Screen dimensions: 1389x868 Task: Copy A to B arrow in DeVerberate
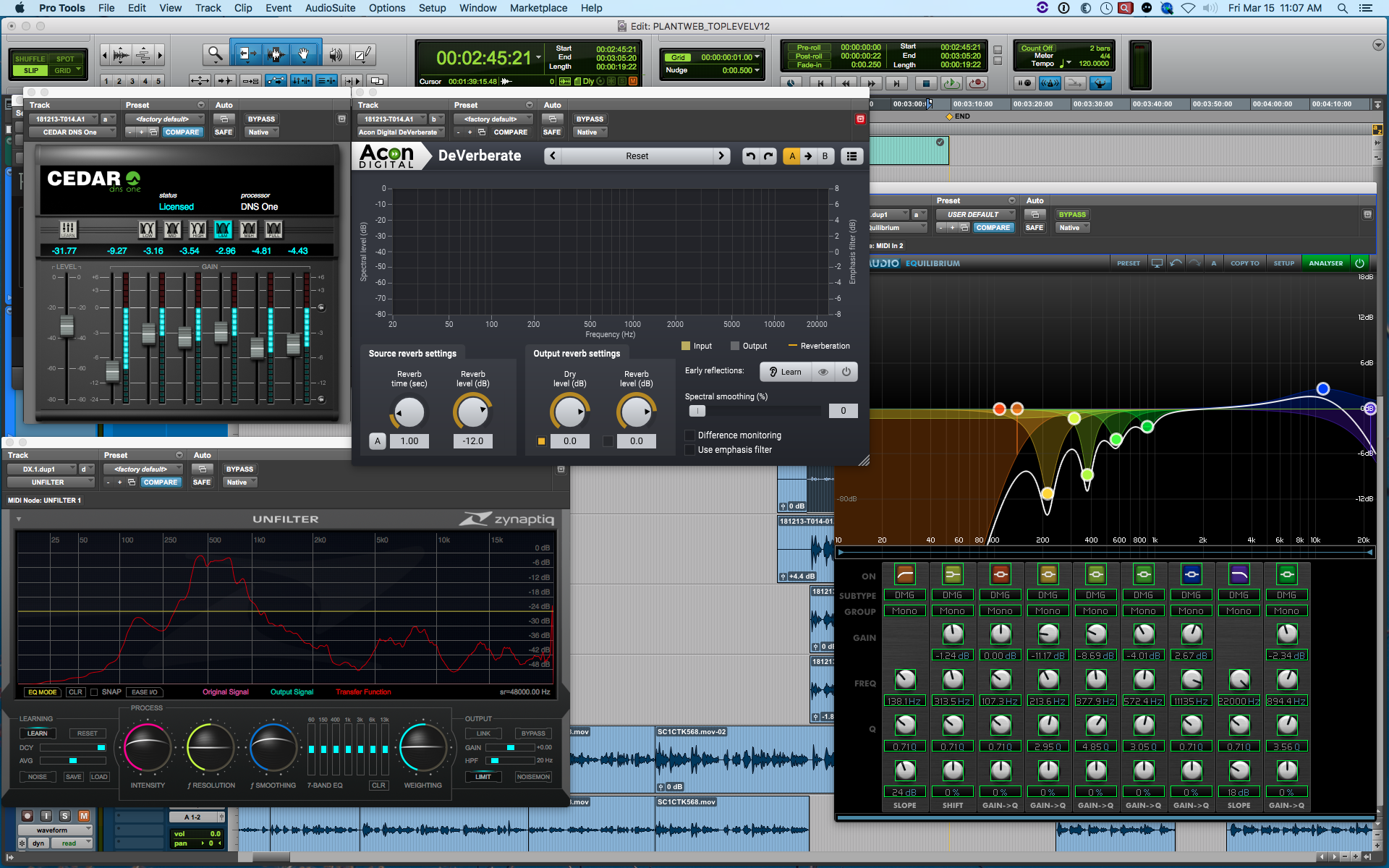click(x=808, y=156)
